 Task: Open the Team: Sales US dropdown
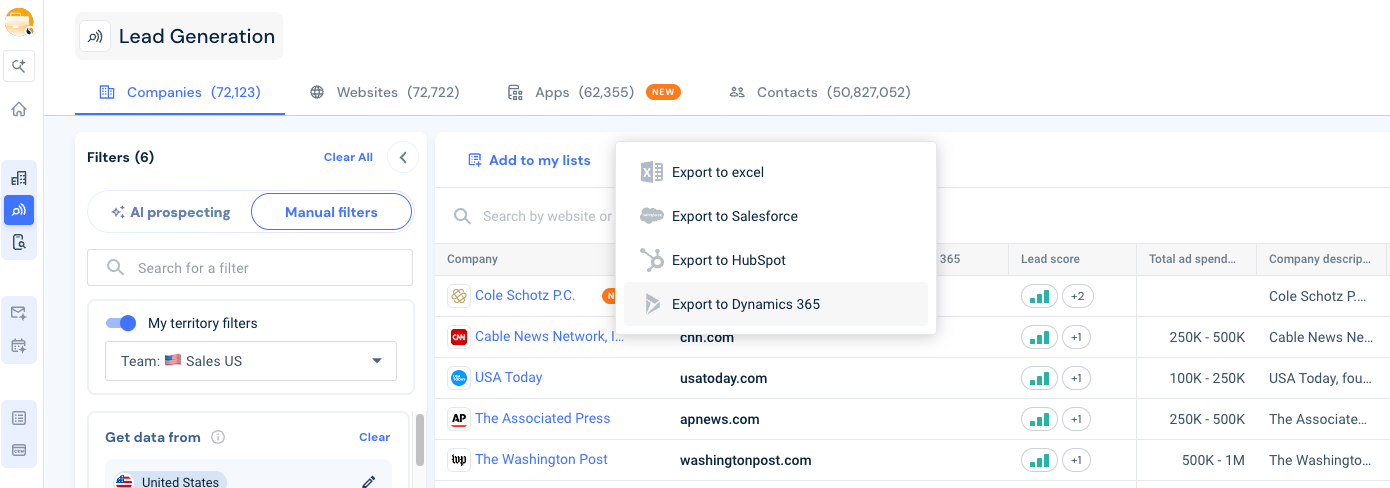pos(250,361)
